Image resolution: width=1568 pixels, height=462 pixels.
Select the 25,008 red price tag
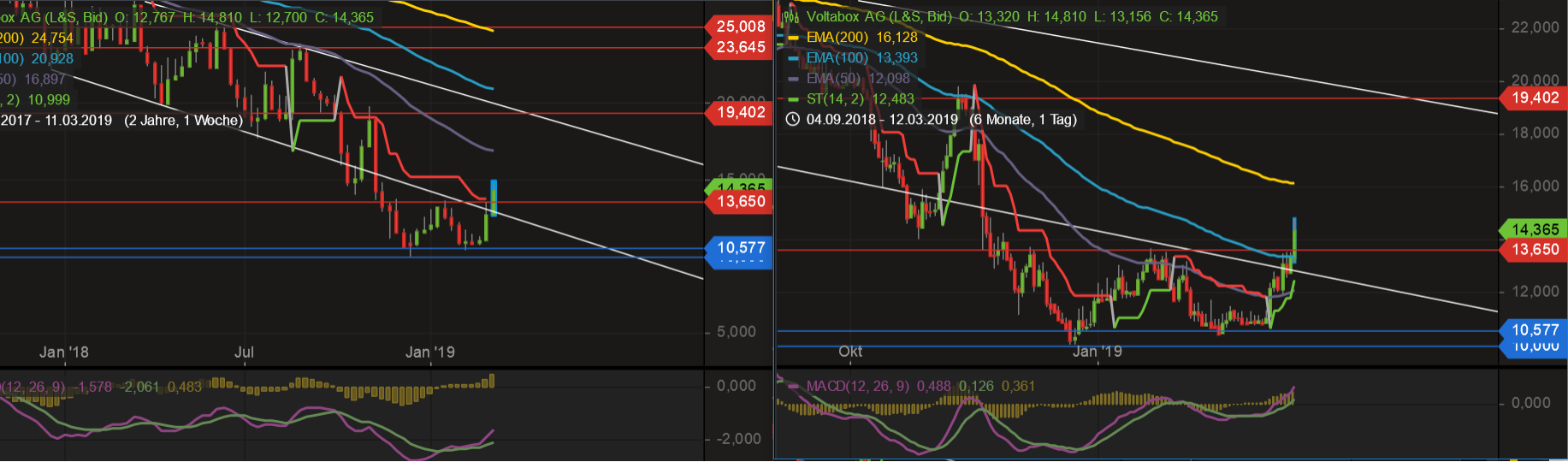739,27
